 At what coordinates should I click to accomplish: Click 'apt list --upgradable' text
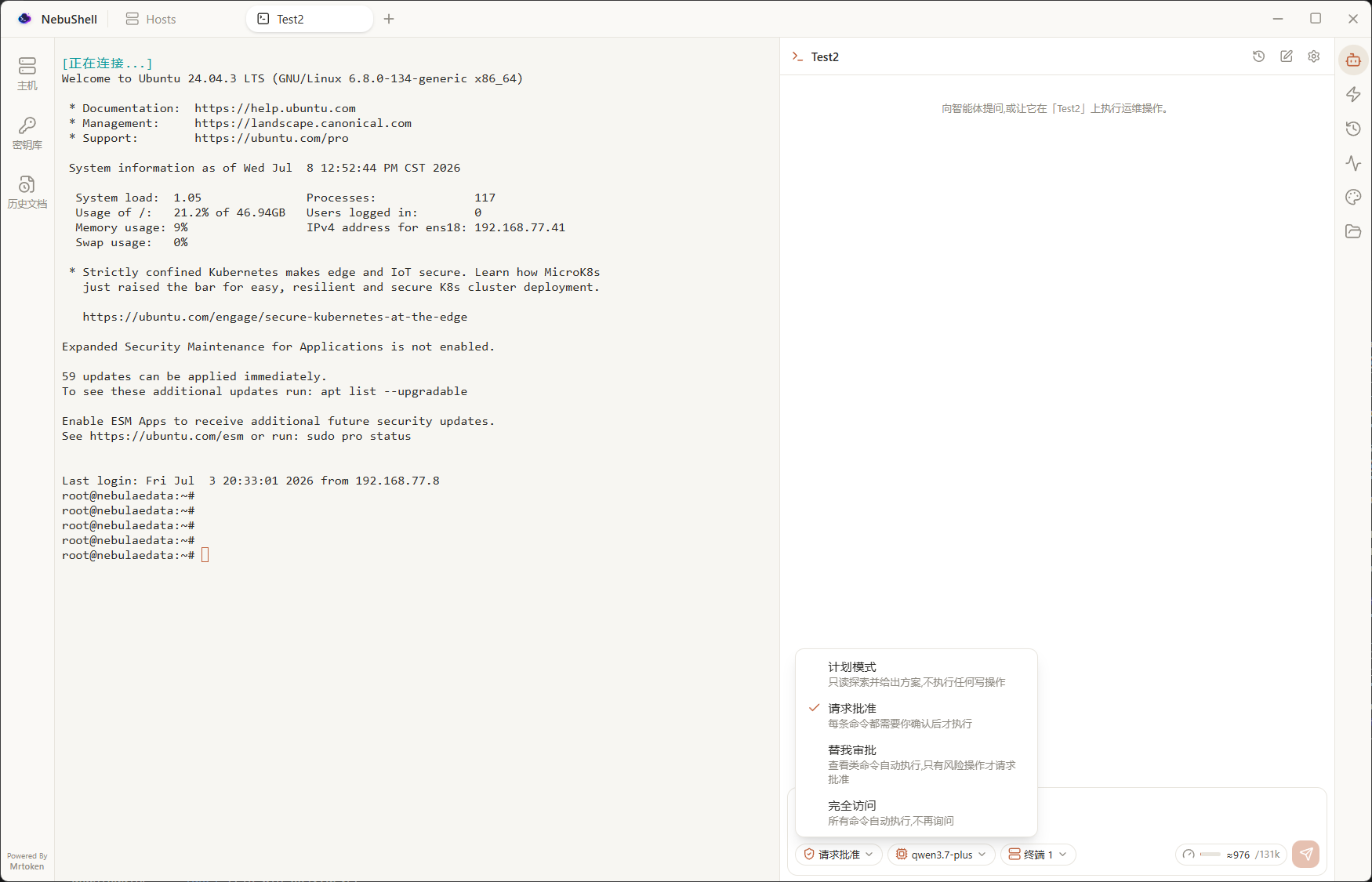[x=394, y=391]
